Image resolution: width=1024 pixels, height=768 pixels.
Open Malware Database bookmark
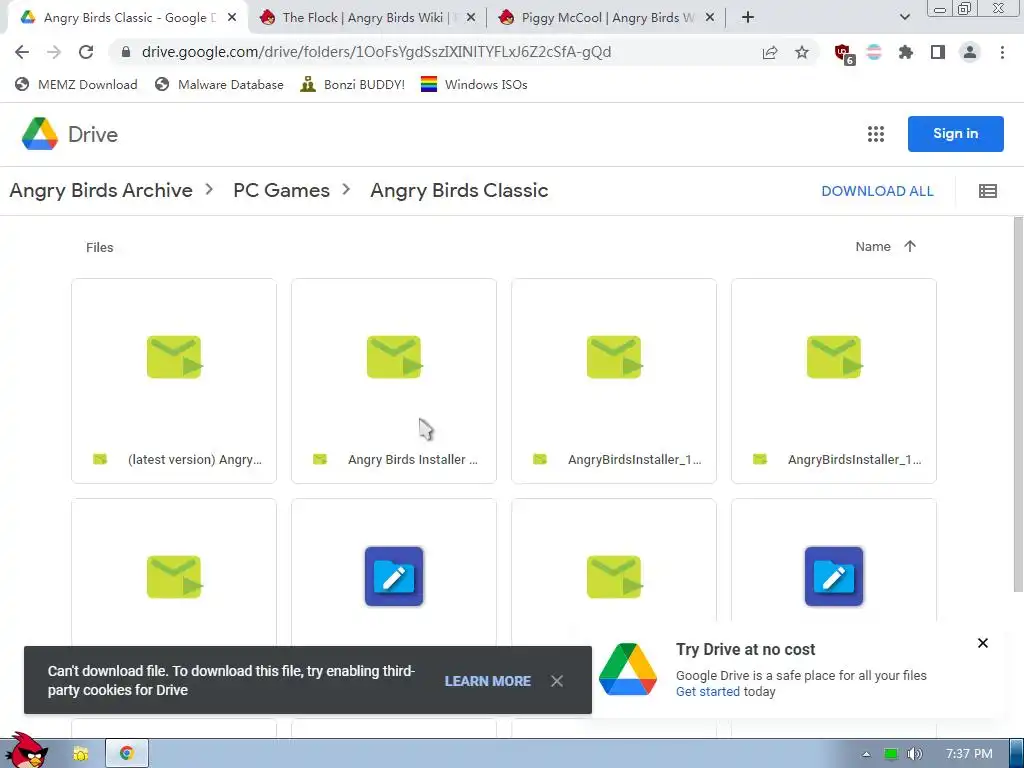point(219,84)
